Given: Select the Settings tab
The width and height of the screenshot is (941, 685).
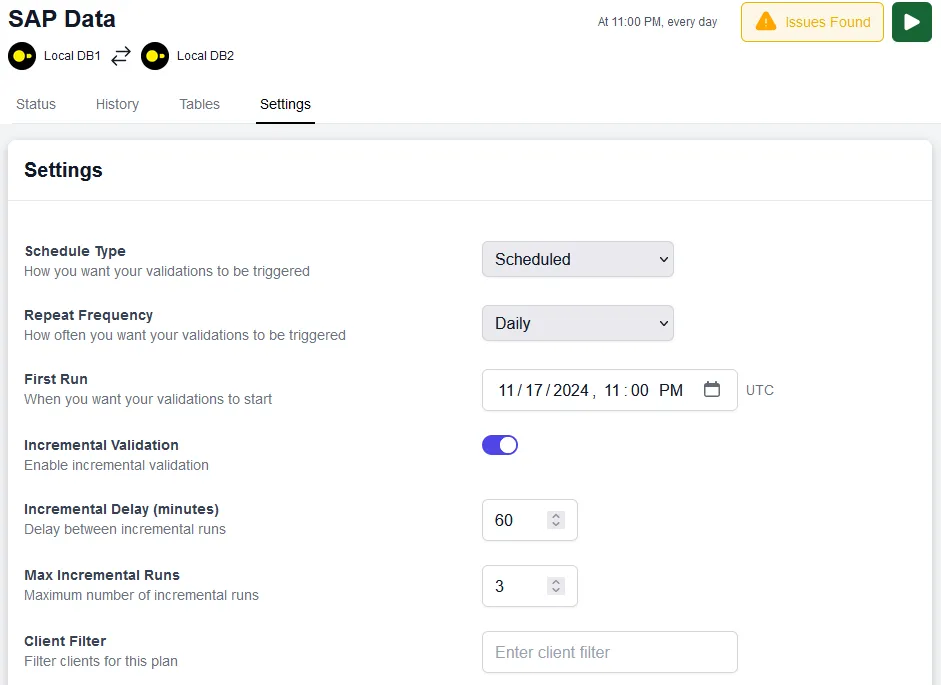Looking at the screenshot, I should tap(285, 104).
